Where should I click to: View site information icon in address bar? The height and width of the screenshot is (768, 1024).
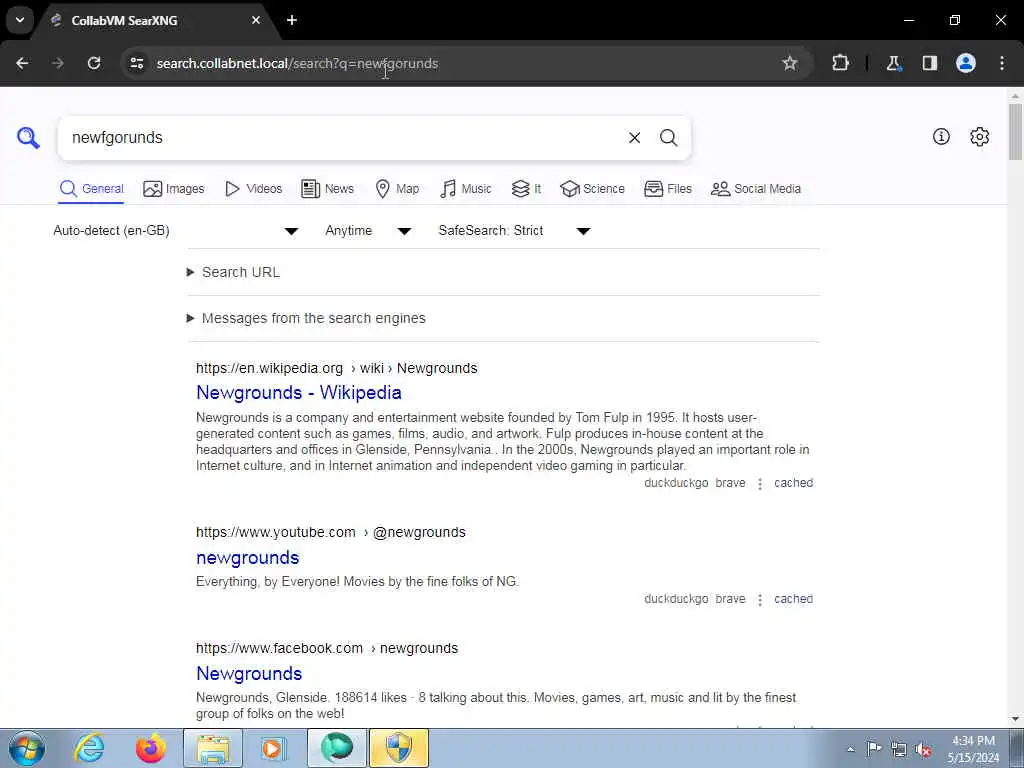pos(136,63)
